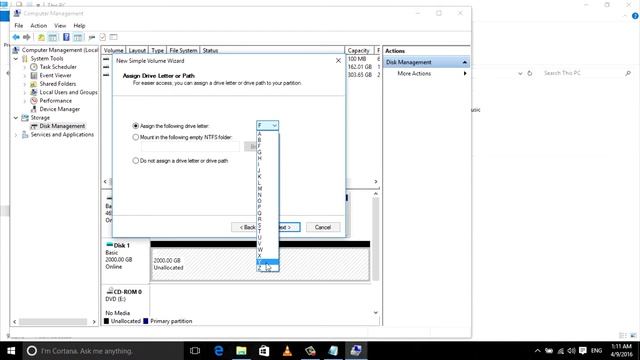Click the Up one level folder icon
The image size is (640, 360).
(41, 37)
